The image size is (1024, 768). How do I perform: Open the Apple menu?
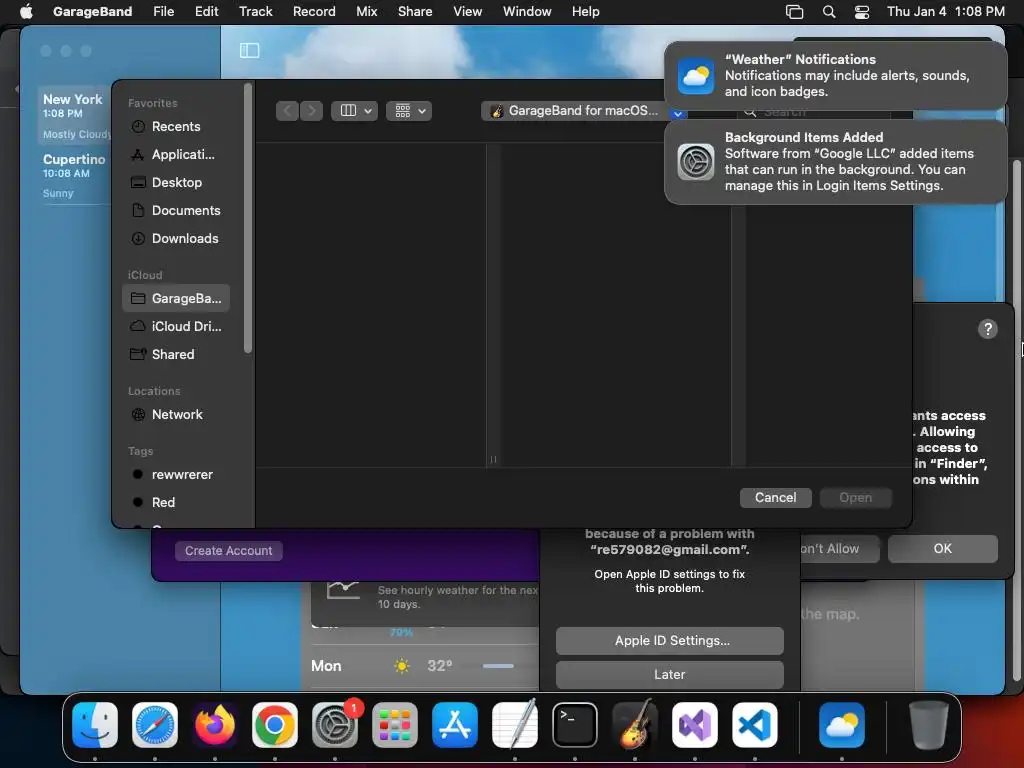click(26, 11)
